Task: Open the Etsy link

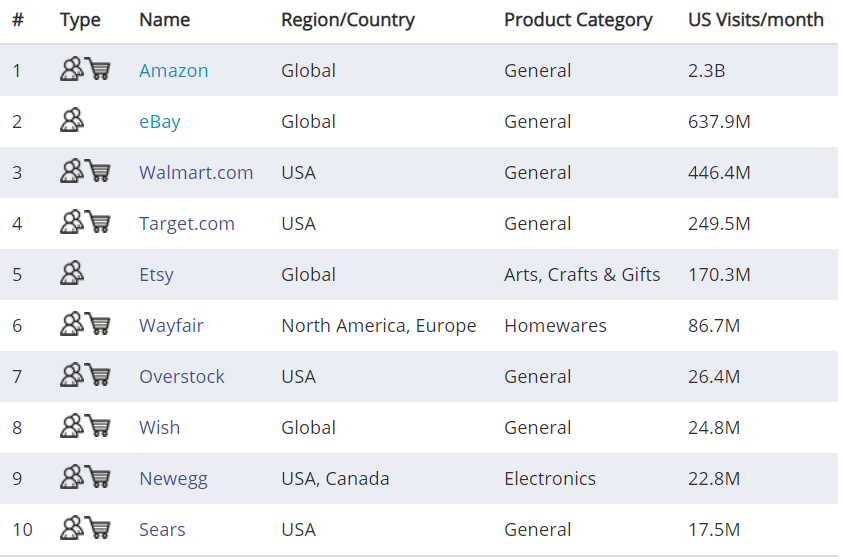Action: pos(156,275)
